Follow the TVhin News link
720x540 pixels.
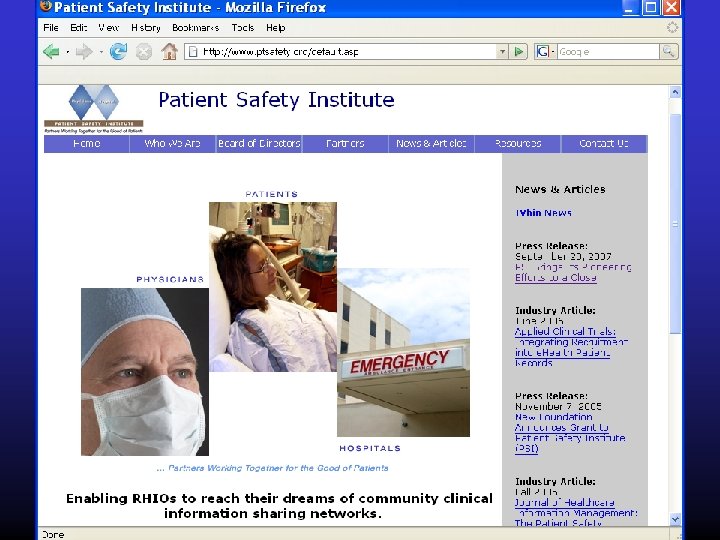543,213
